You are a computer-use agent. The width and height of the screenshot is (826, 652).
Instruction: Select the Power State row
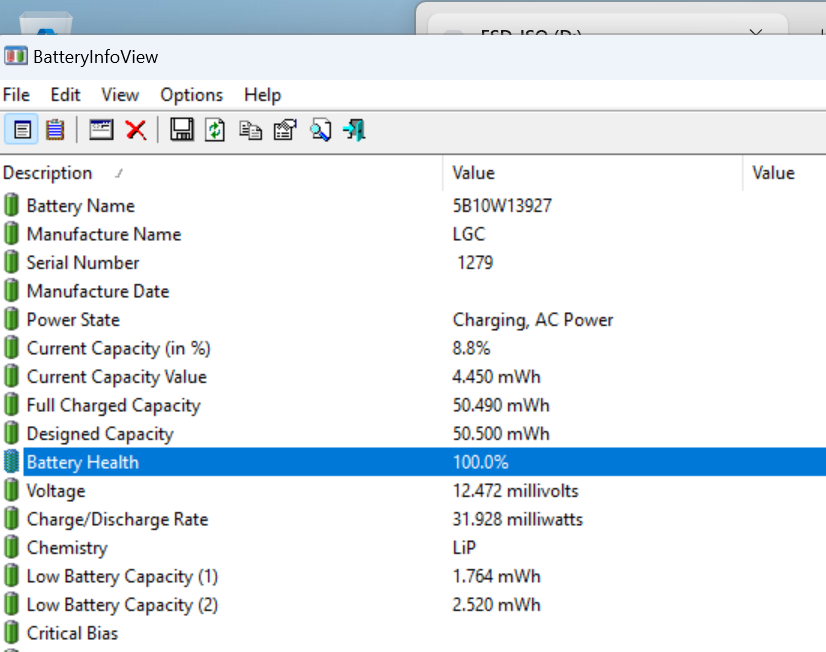point(413,320)
